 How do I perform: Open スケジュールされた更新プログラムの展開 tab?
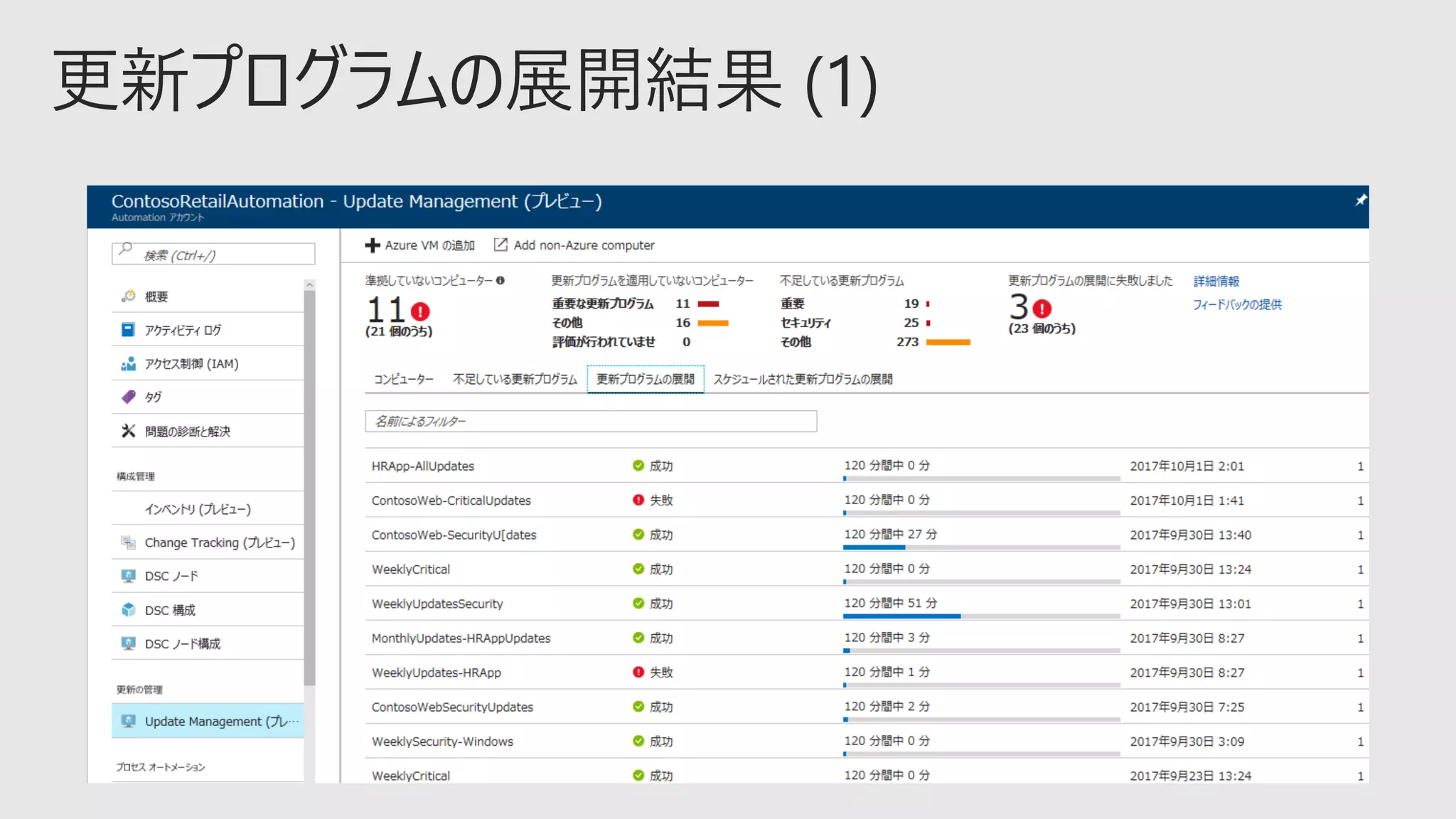tap(803, 380)
